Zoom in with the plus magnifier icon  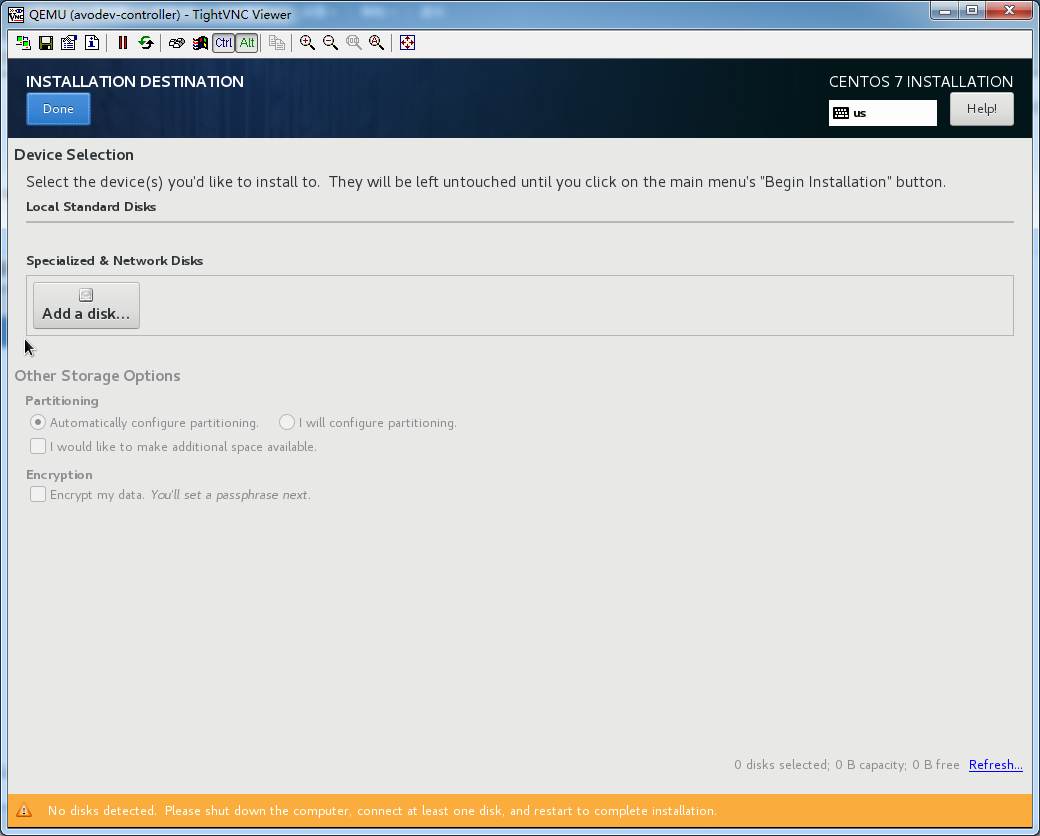[x=307, y=43]
